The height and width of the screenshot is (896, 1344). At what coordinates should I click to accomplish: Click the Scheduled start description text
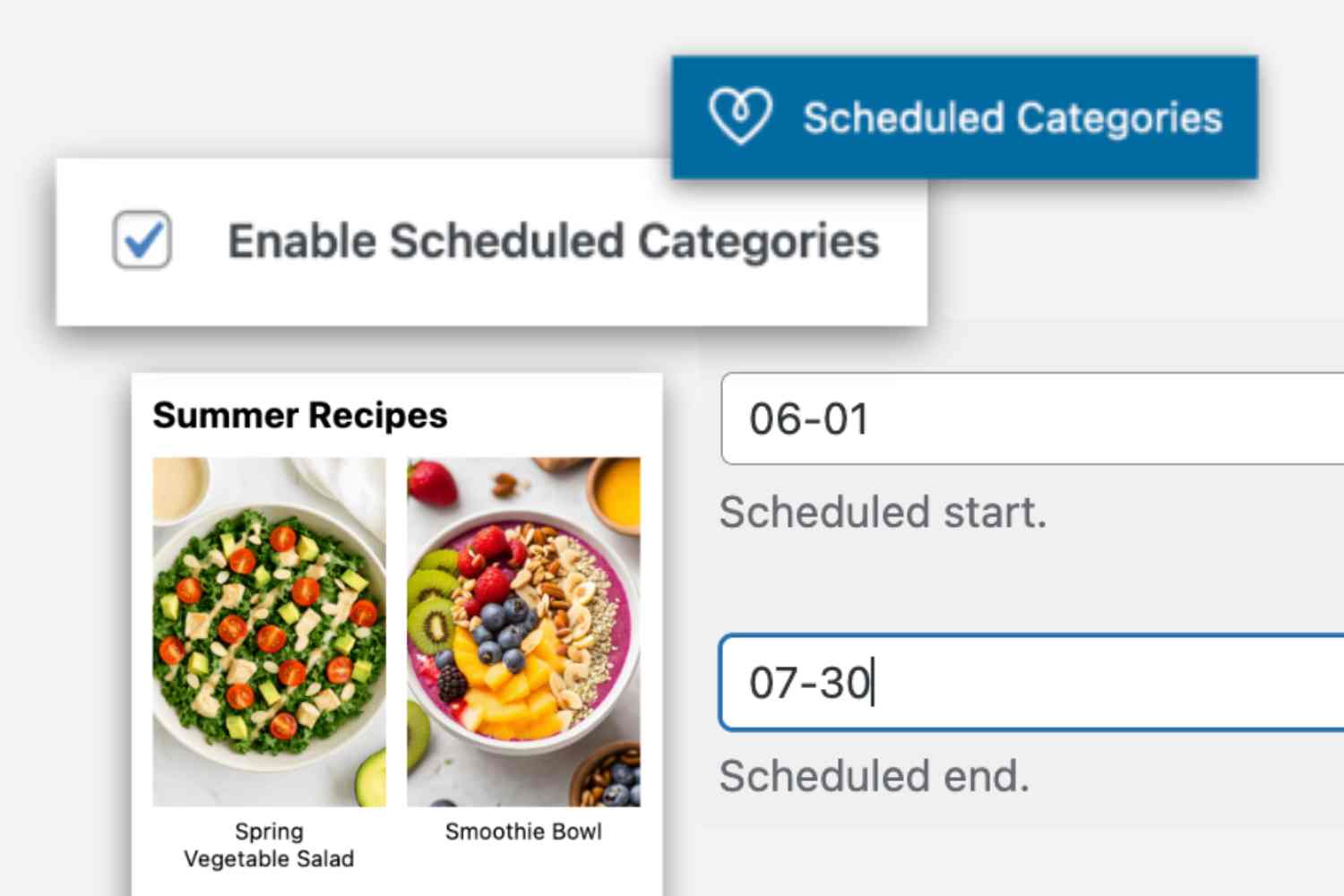[883, 513]
